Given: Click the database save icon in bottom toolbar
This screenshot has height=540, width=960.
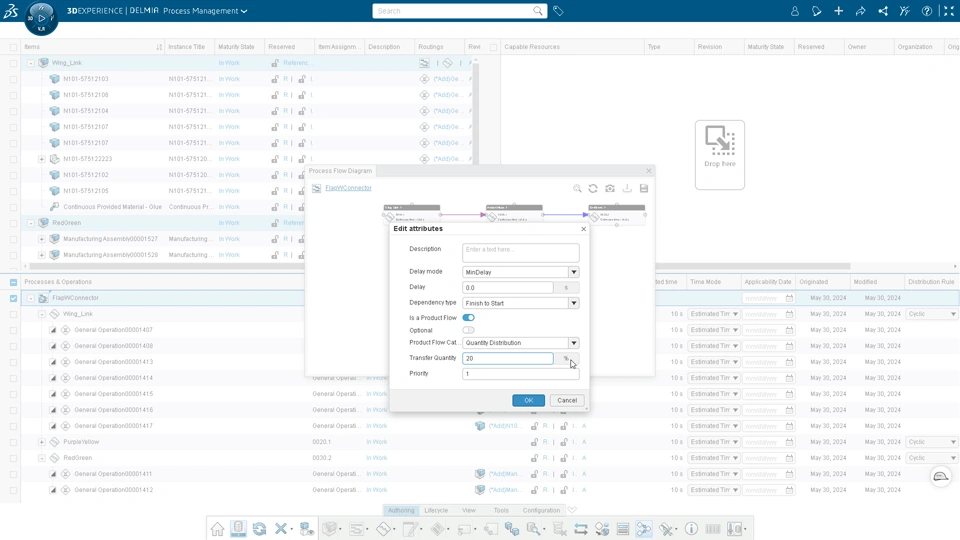Looking at the screenshot, I should (238, 529).
